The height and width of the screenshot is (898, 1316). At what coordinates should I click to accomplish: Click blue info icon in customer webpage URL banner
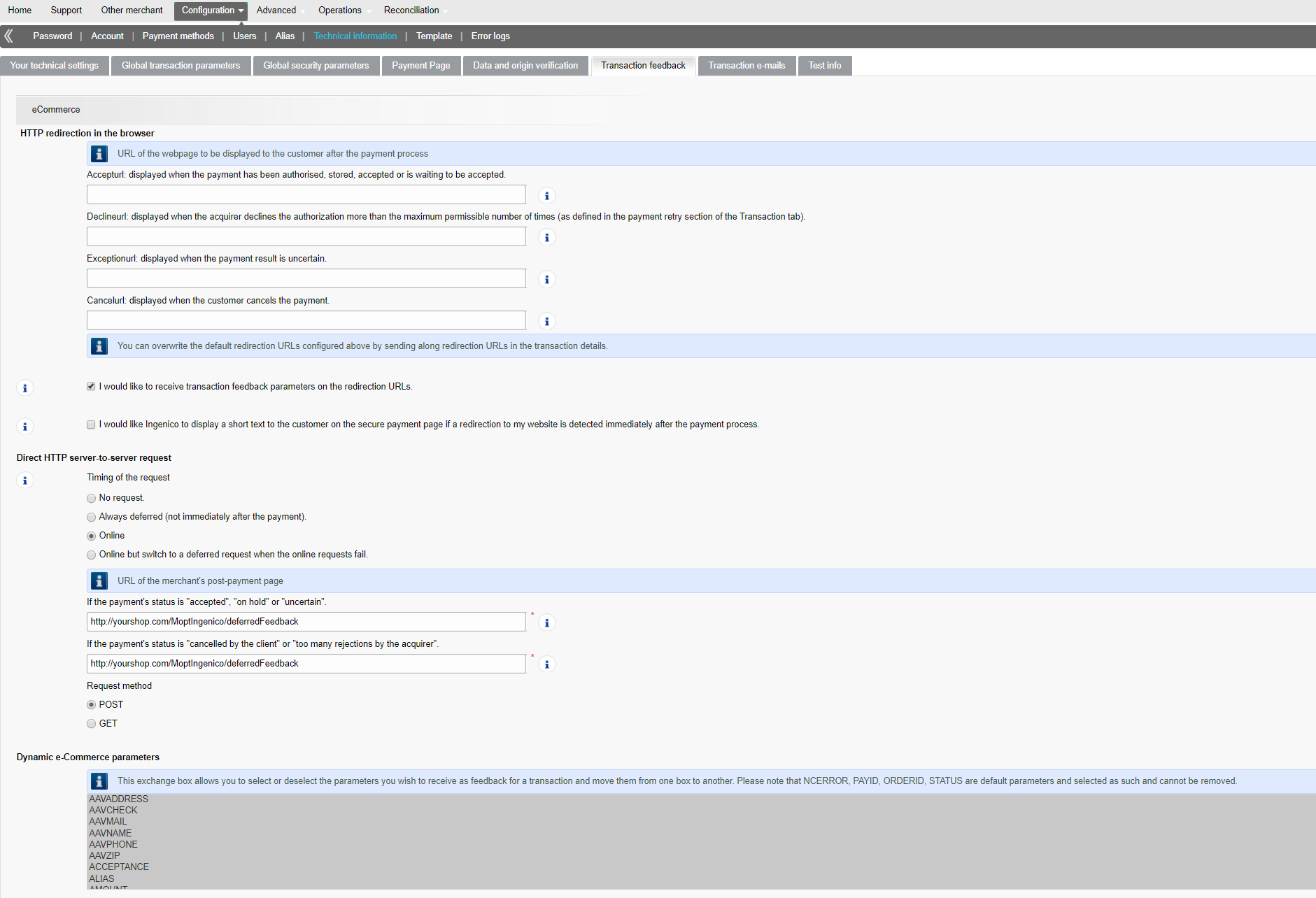[x=99, y=154]
